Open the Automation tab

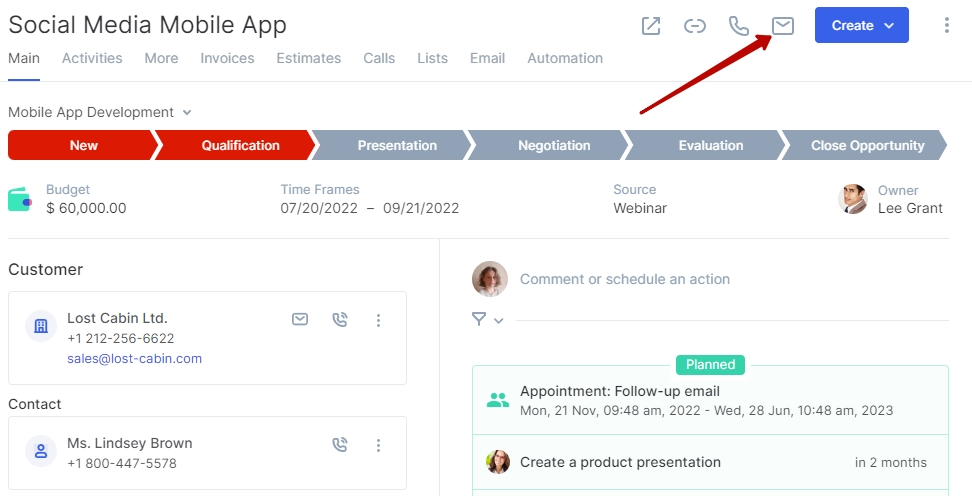point(565,58)
